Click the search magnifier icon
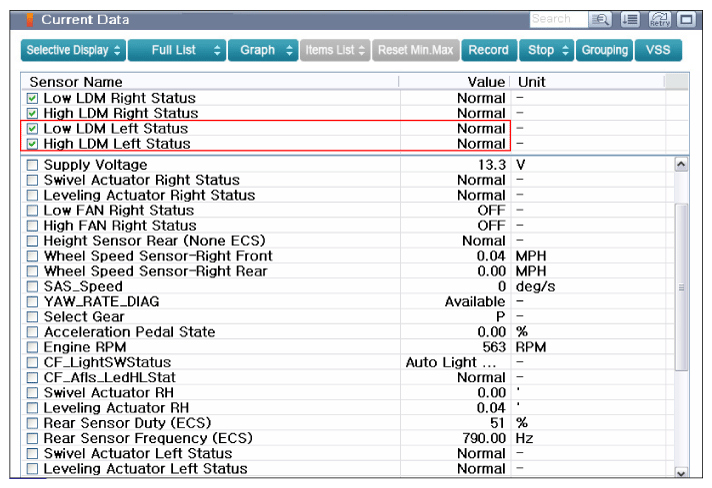Screen dimensions: 712x488 click(x=600, y=20)
